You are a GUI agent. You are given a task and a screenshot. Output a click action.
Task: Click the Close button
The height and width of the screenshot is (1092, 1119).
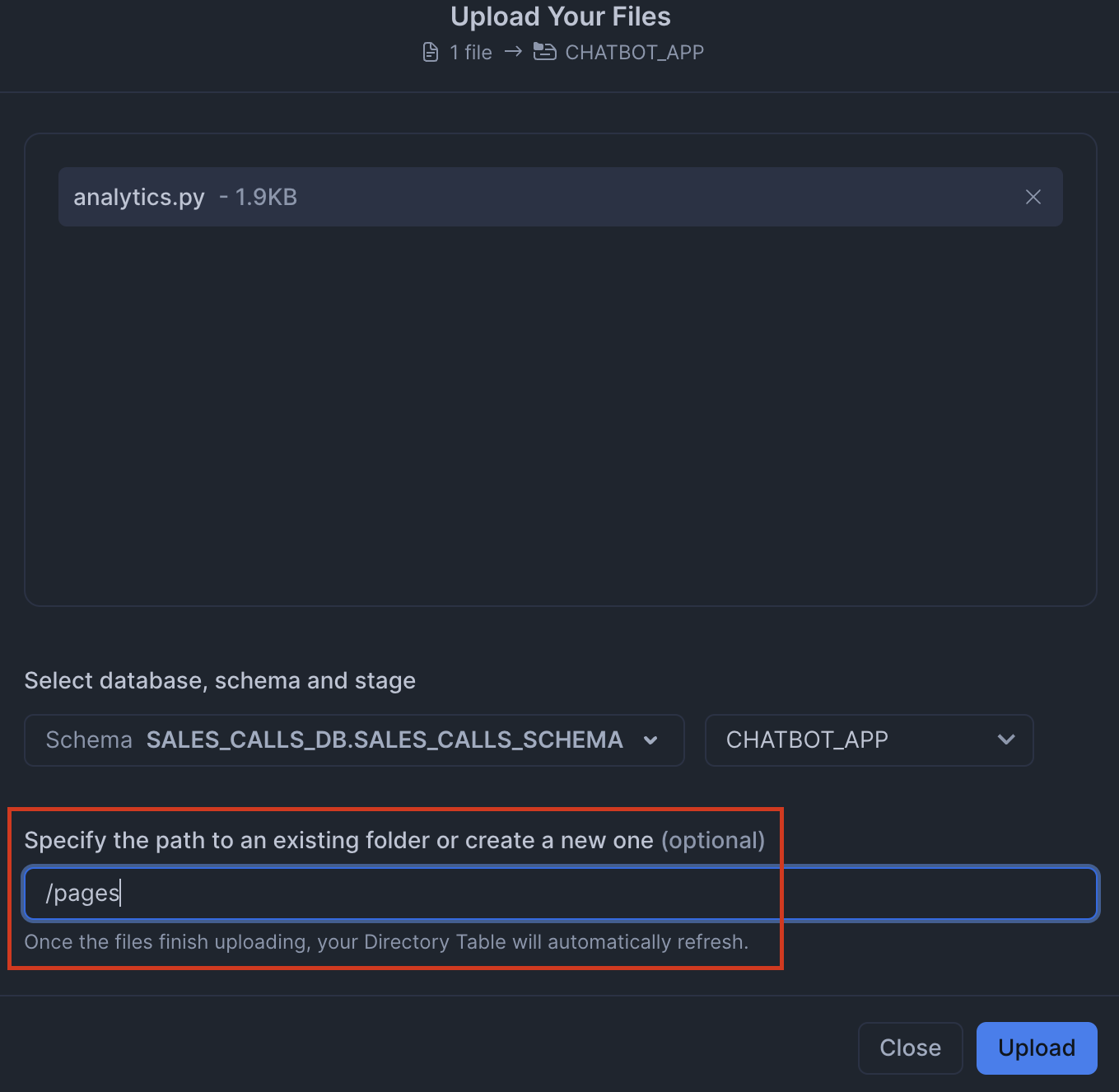910,1048
